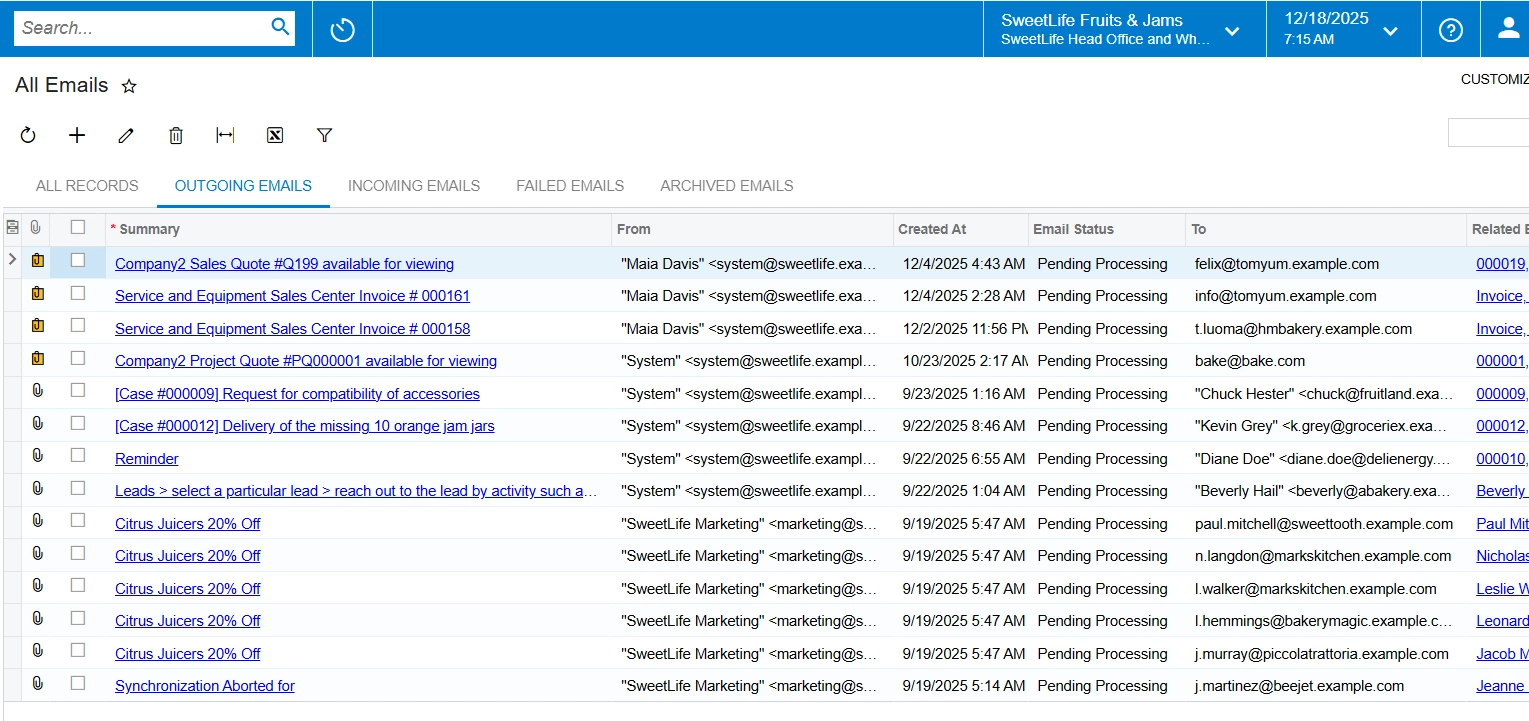Click the search magnifier icon
This screenshot has height=721, width=1529.
click(280, 27)
